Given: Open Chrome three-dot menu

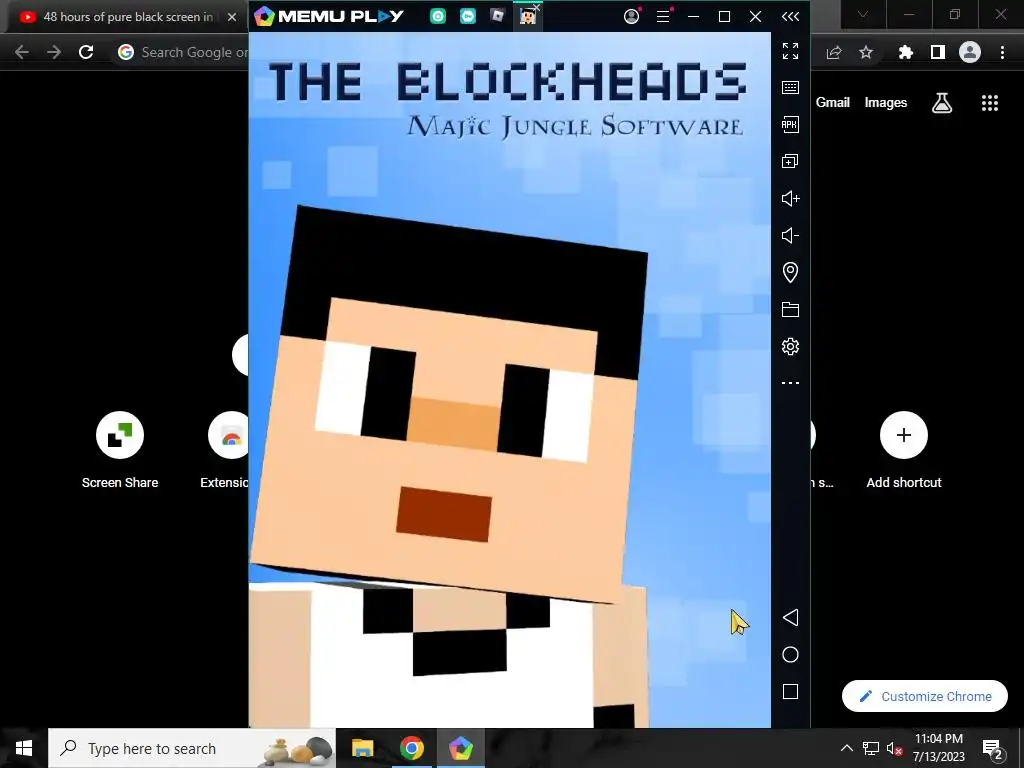Looking at the screenshot, I should pyautogui.click(x=1002, y=52).
